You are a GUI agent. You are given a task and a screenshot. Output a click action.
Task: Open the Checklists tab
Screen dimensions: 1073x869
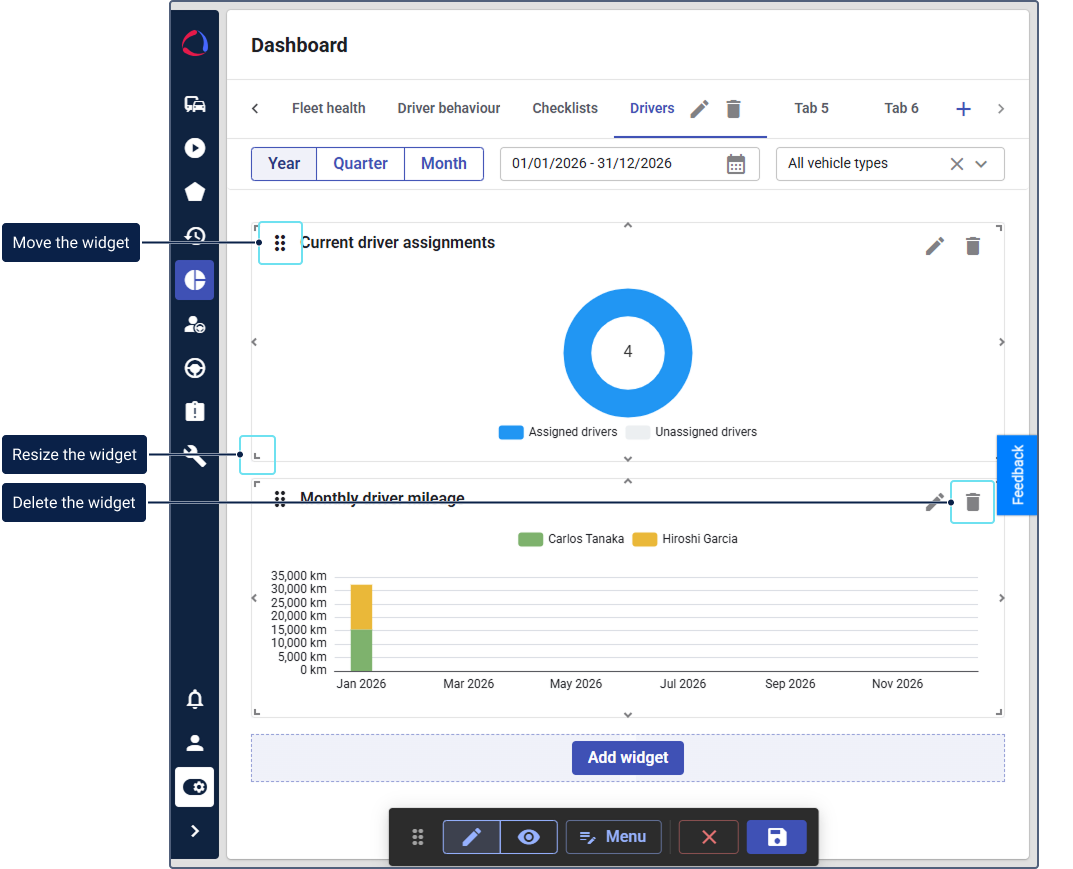pyautogui.click(x=565, y=108)
